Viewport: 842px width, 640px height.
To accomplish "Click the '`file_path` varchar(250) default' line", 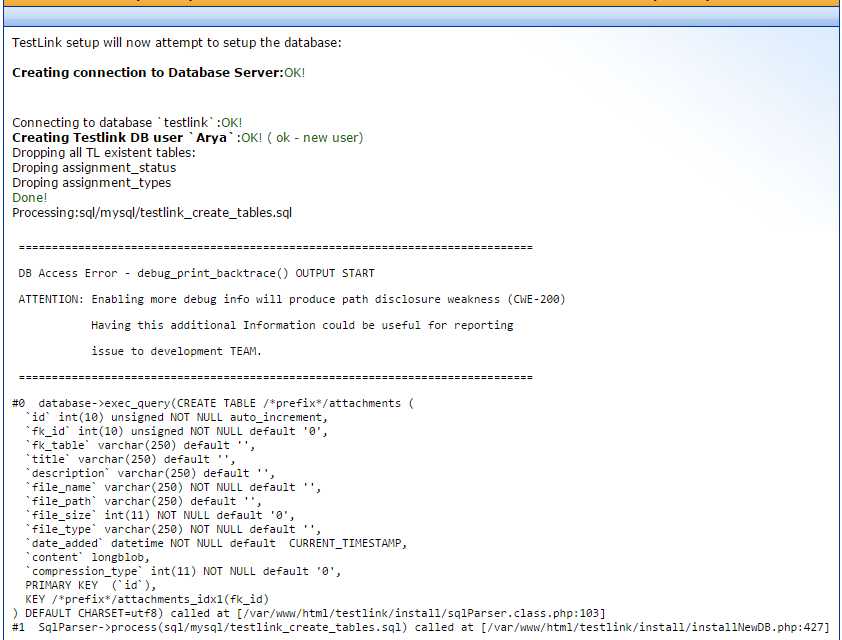I will (x=143, y=501).
